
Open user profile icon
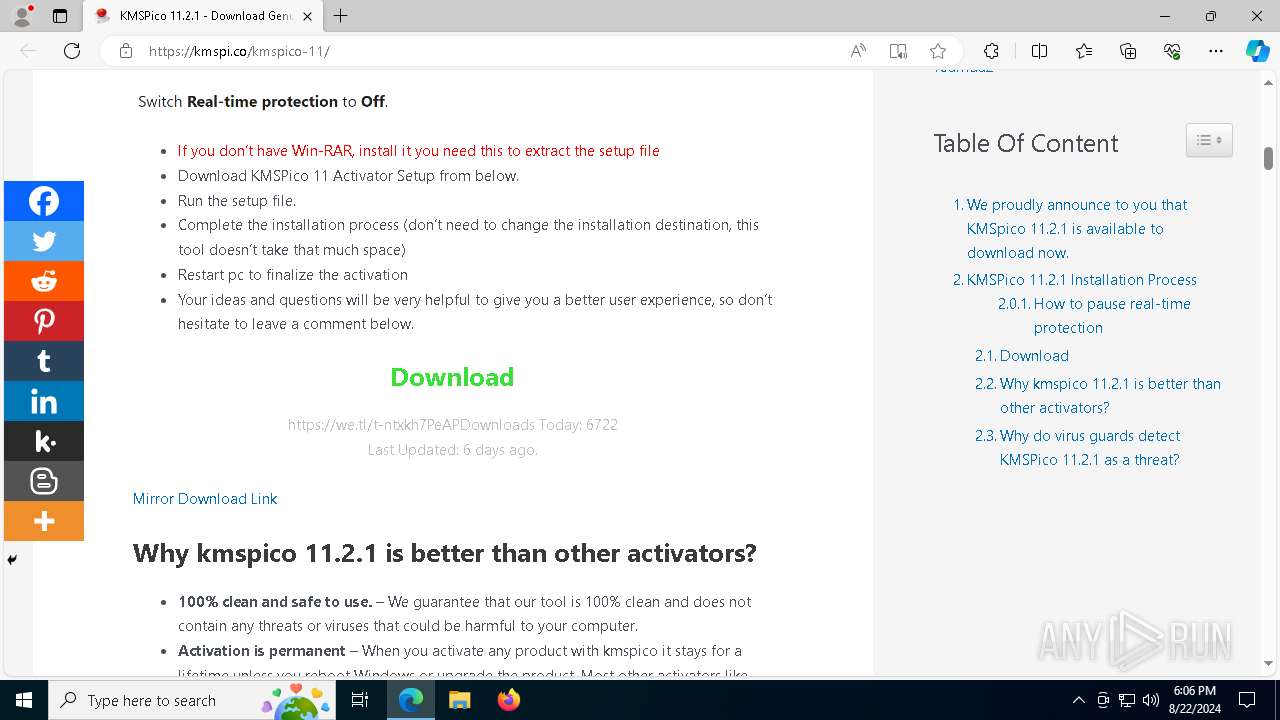coord(22,16)
